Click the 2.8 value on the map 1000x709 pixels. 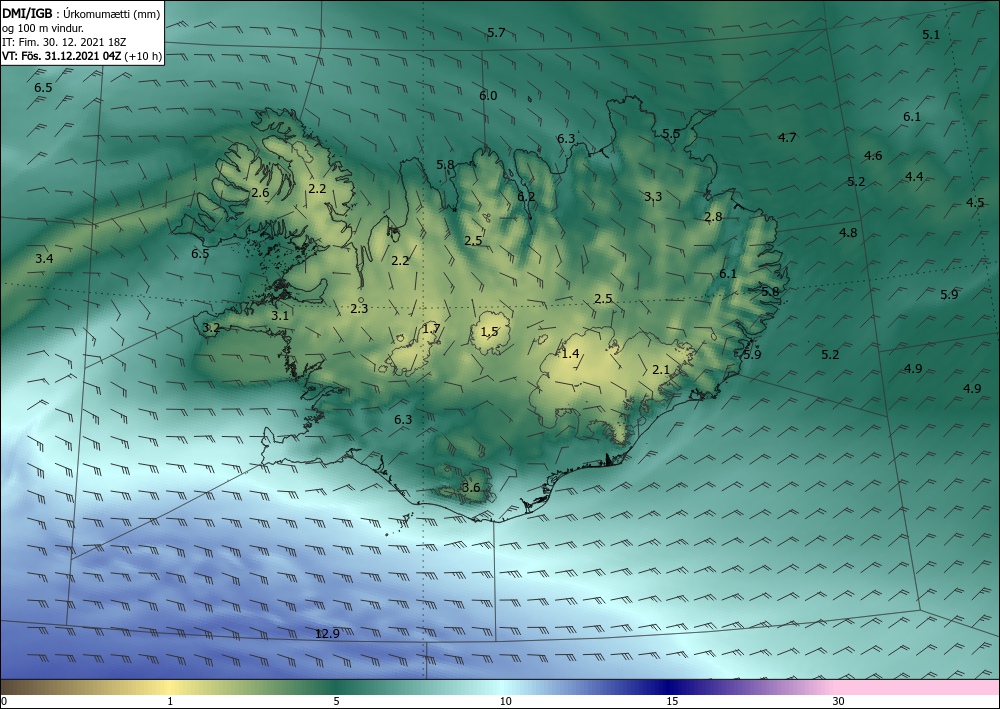pyautogui.click(x=713, y=217)
